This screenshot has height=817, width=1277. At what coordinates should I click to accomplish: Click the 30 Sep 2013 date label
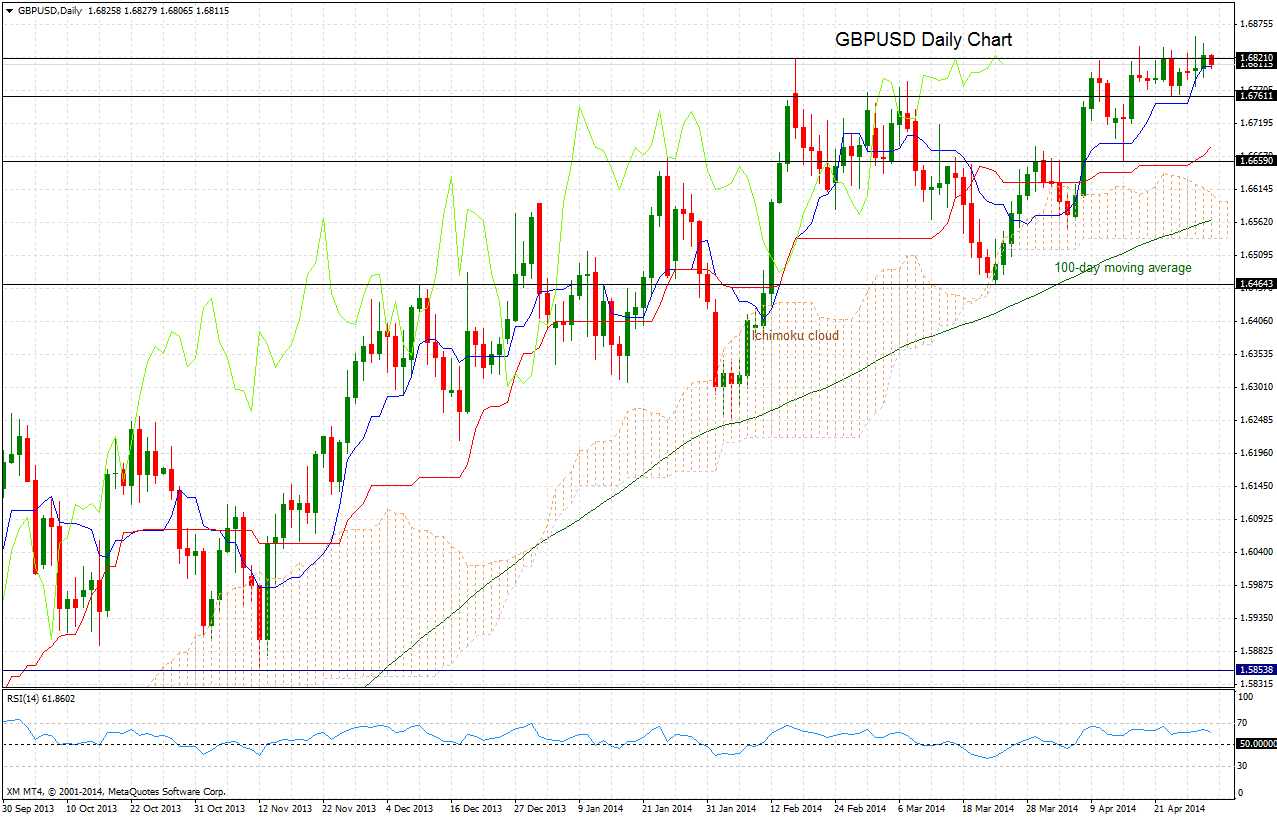coord(30,807)
